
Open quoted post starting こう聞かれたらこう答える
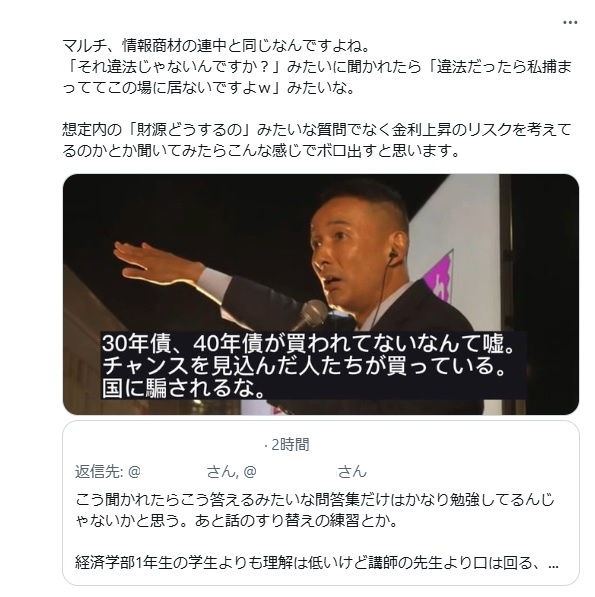pyautogui.click(x=321, y=503)
